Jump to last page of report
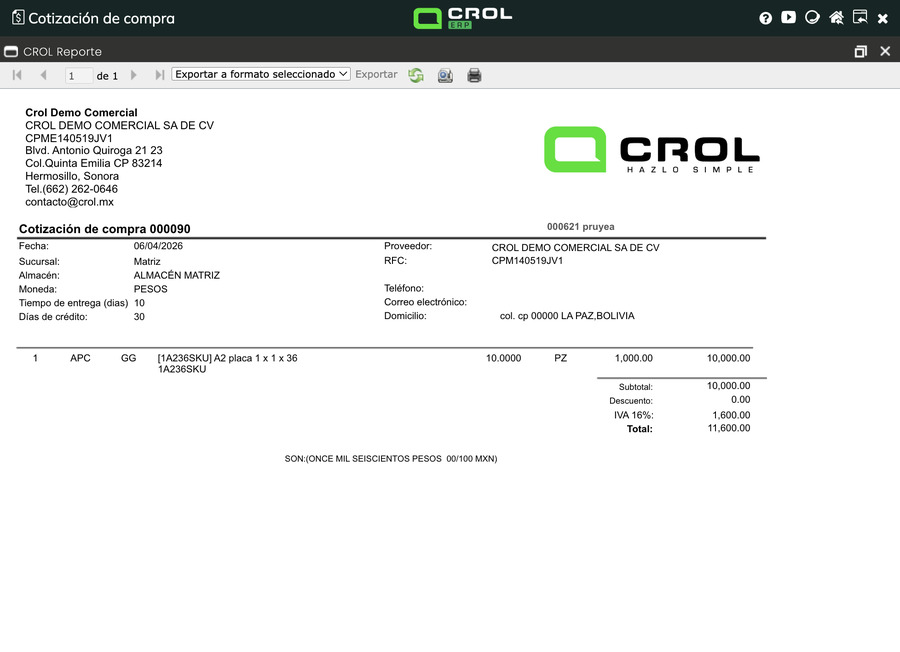This screenshot has width=900, height=652. coord(160,75)
